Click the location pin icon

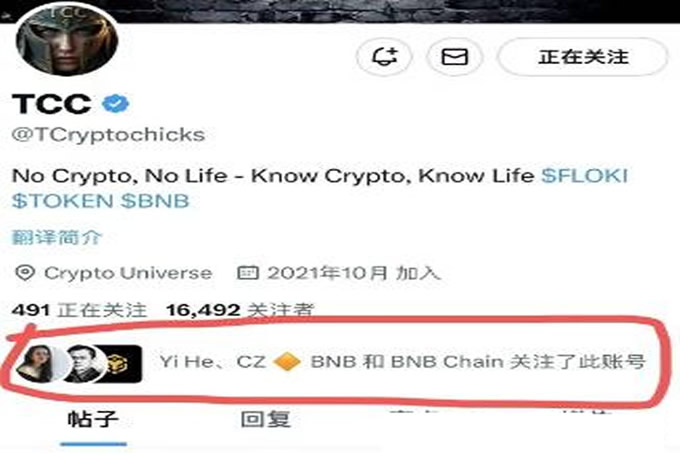tap(25, 273)
